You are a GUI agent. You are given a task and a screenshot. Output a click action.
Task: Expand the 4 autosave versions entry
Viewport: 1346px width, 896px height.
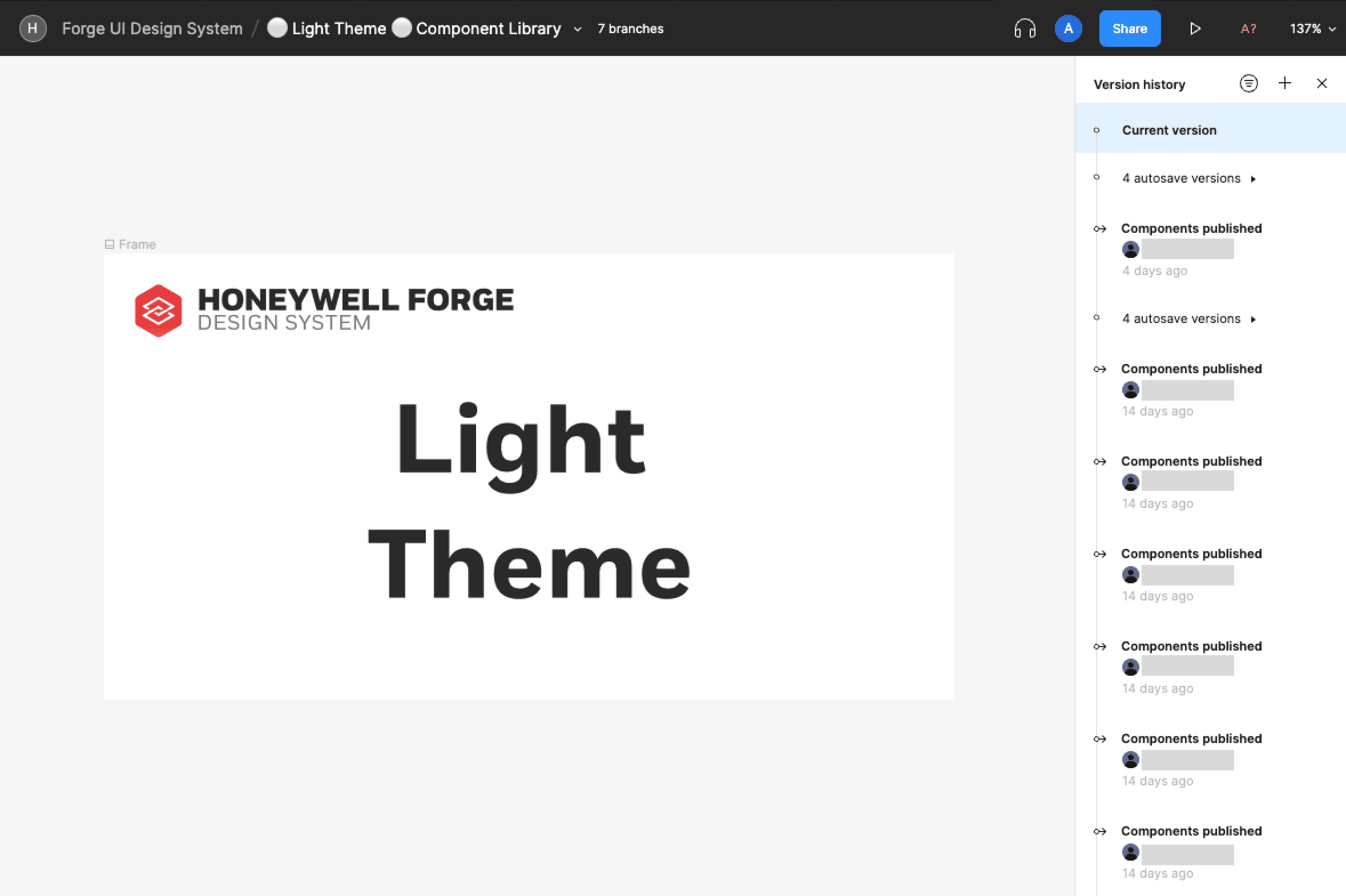pyautogui.click(x=1253, y=178)
